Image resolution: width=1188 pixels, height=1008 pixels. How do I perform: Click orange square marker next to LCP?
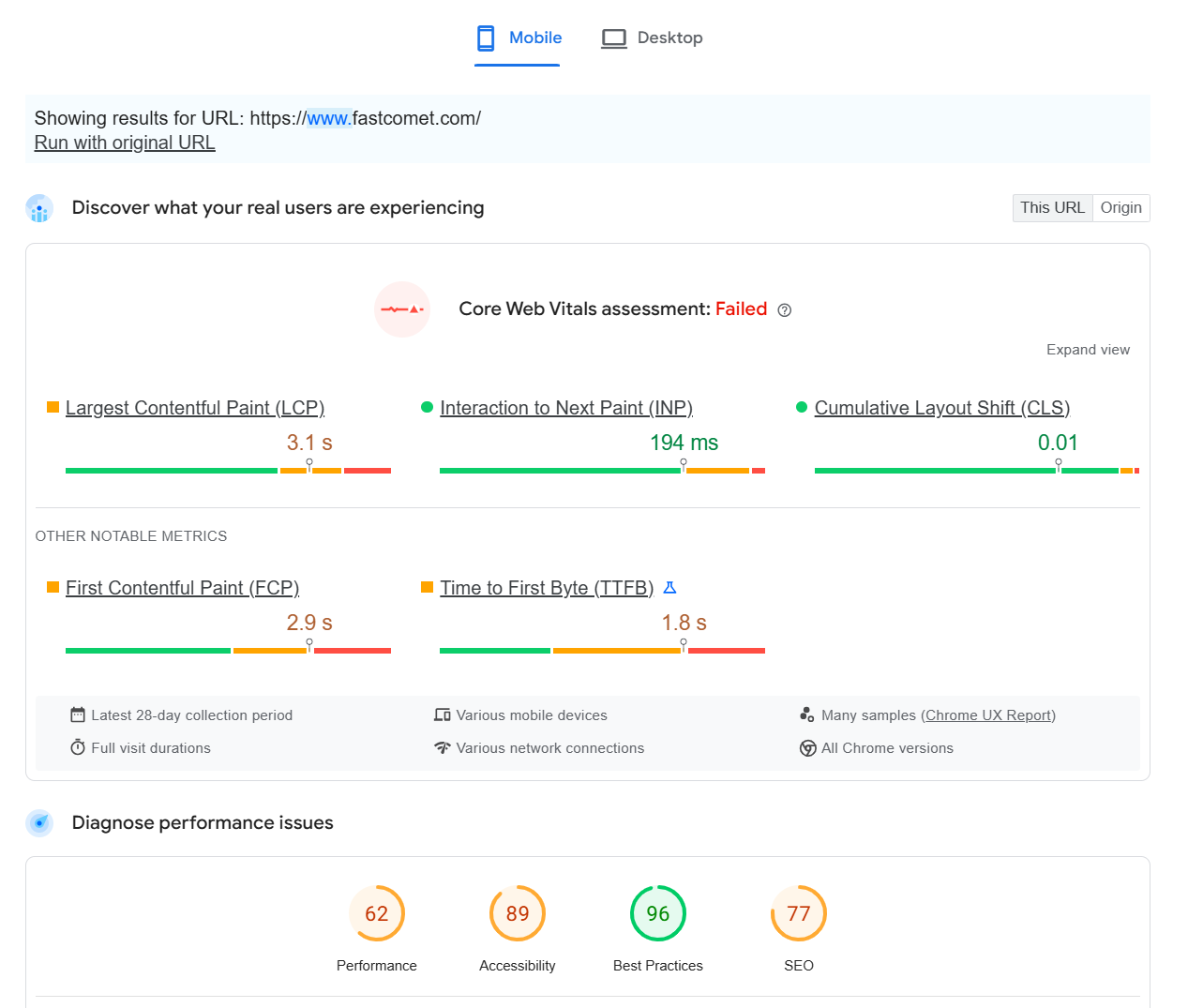coord(53,407)
